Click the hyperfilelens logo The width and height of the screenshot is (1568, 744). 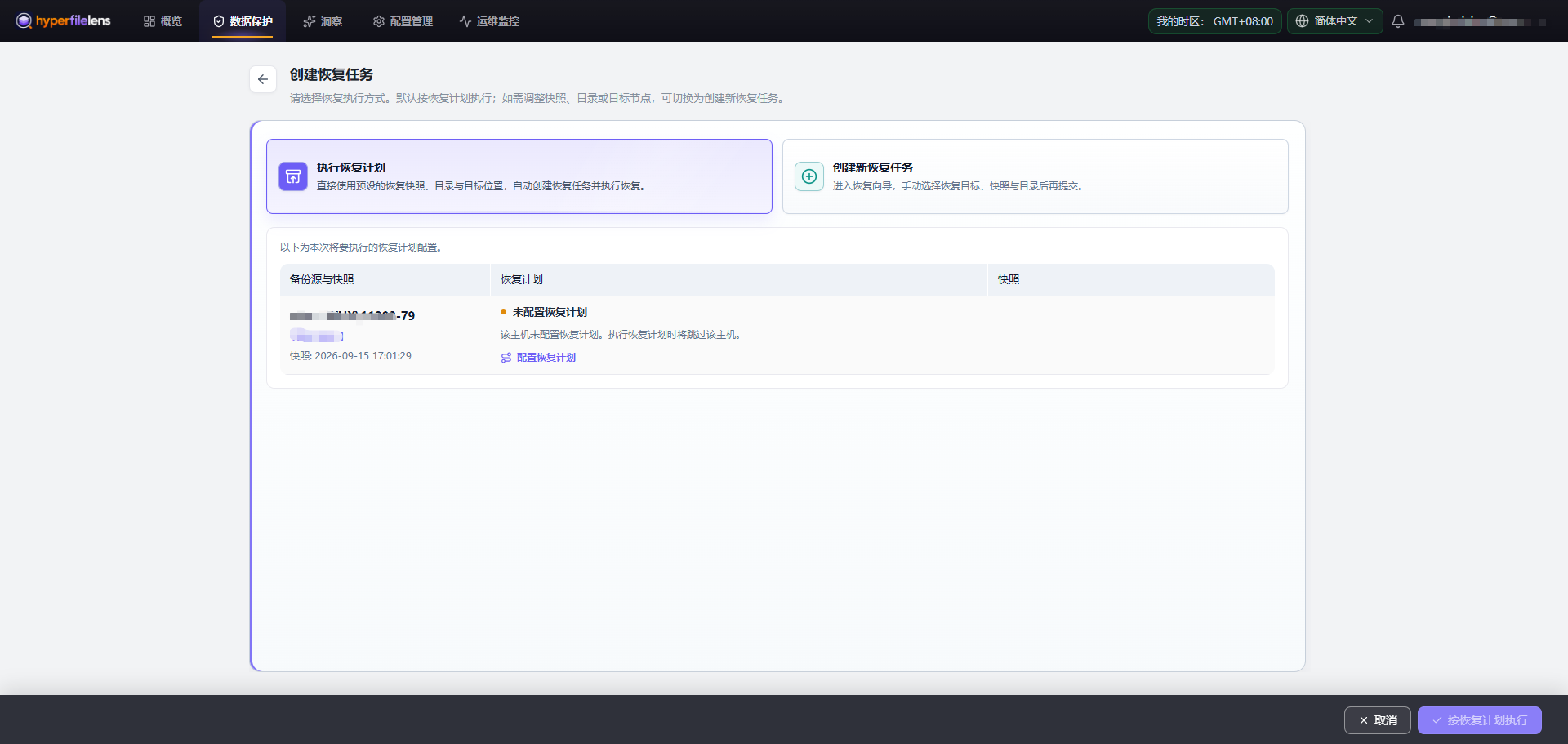pyautogui.click(x=63, y=20)
